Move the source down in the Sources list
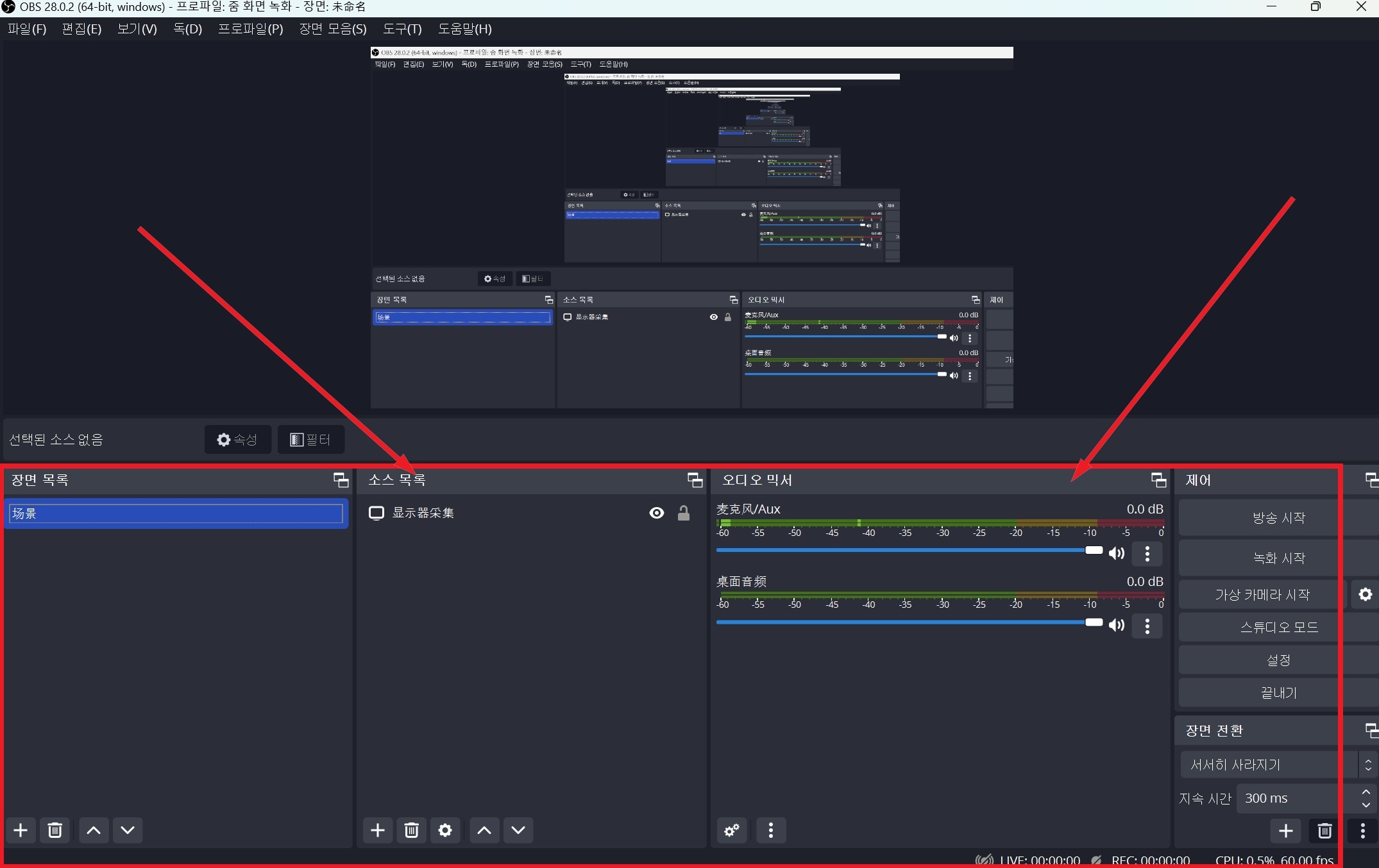 [518, 830]
